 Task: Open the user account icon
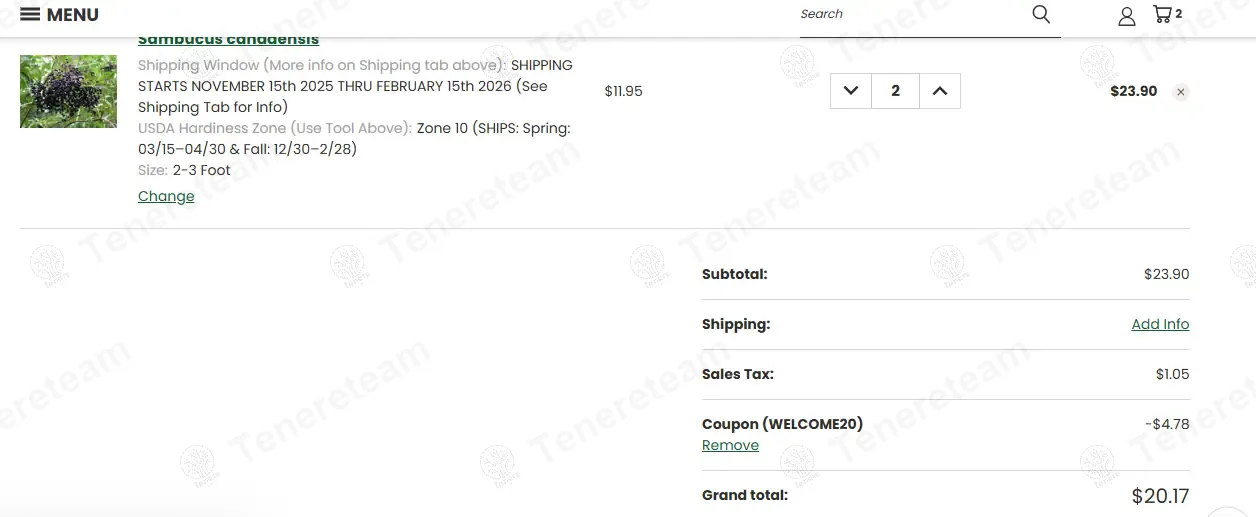[x=1127, y=16]
